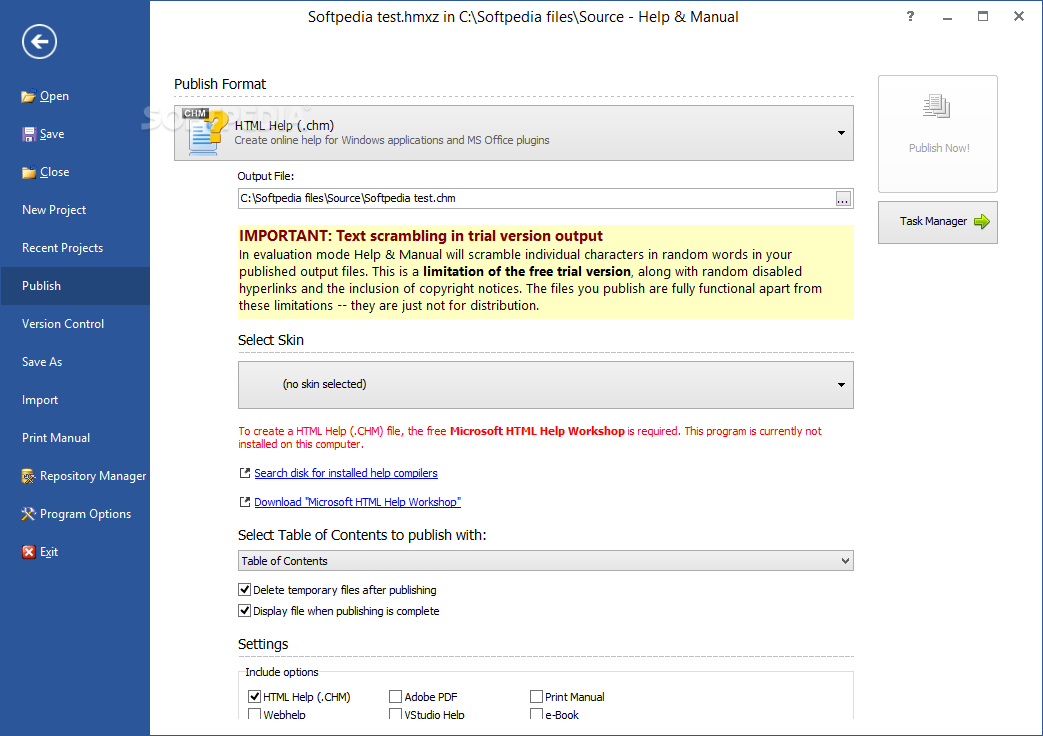
Task: Click external link icon beside Search disk
Action: [244, 473]
